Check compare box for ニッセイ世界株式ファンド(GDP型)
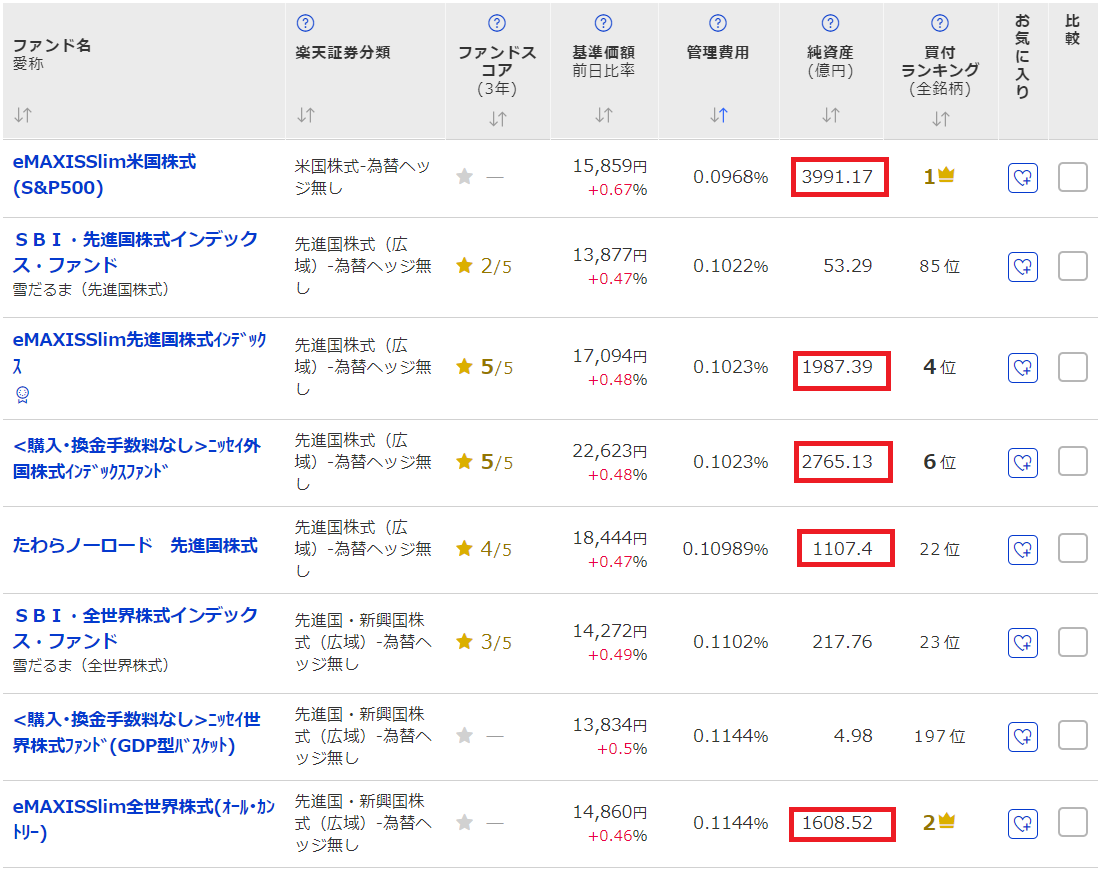This screenshot has width=1105, height=872. tap(1073, 735)
